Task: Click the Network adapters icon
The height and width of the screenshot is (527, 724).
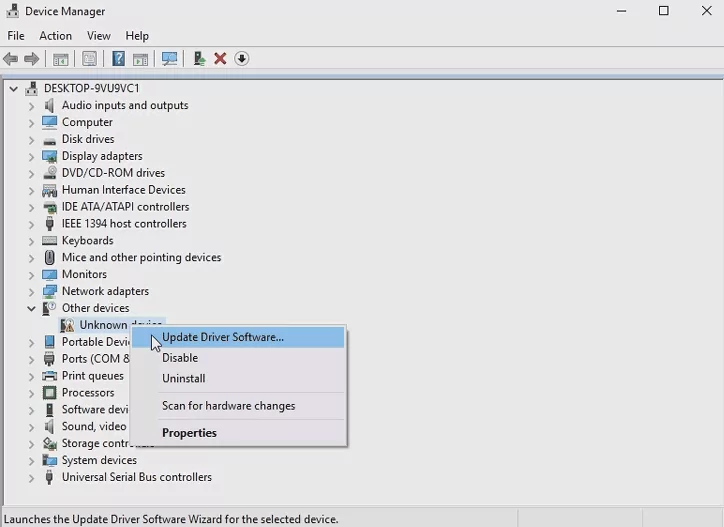Action: (x=49, y=291)
